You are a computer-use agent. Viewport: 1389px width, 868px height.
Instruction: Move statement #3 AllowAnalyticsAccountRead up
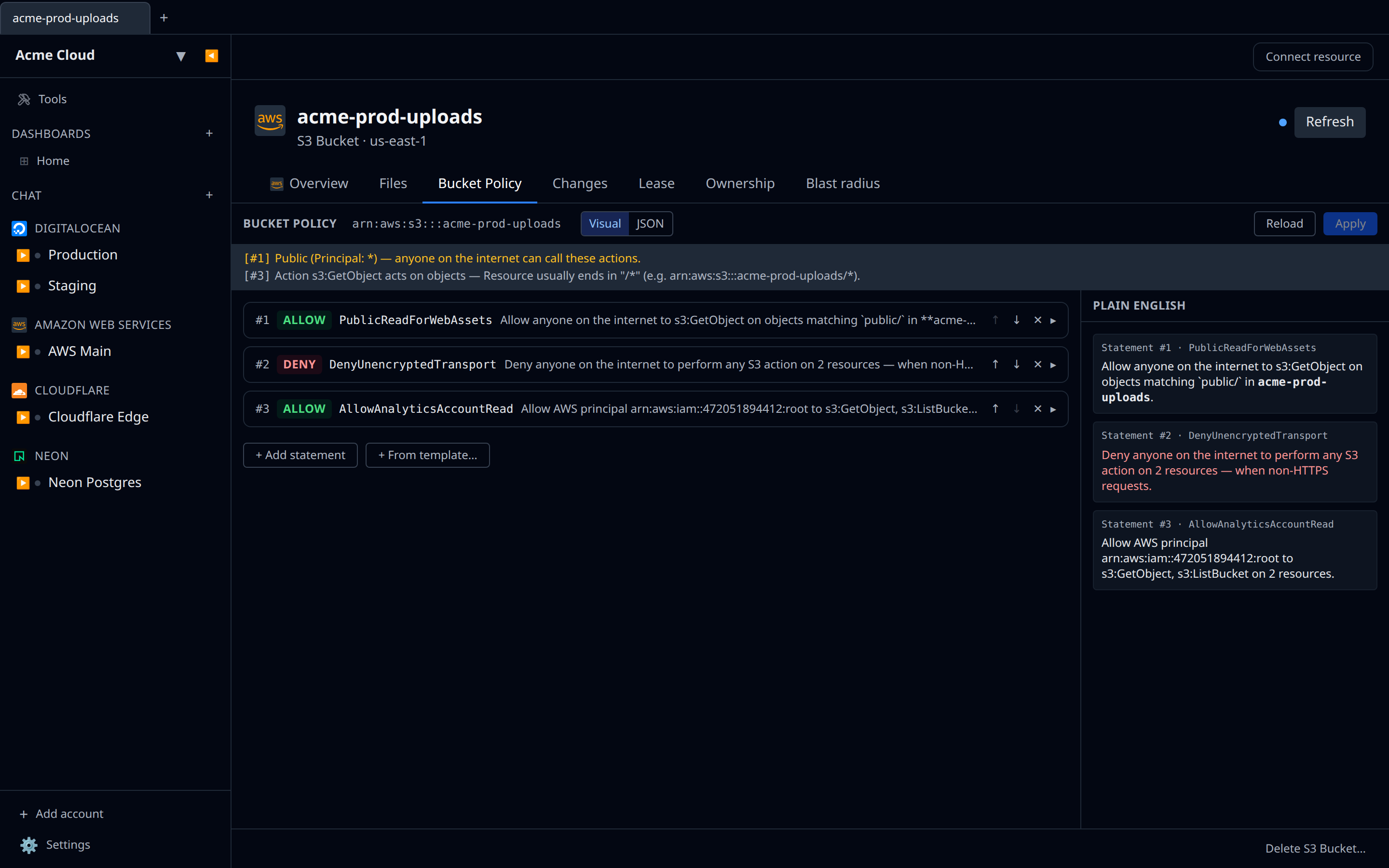pyautogui.click(x=995, y=409)
